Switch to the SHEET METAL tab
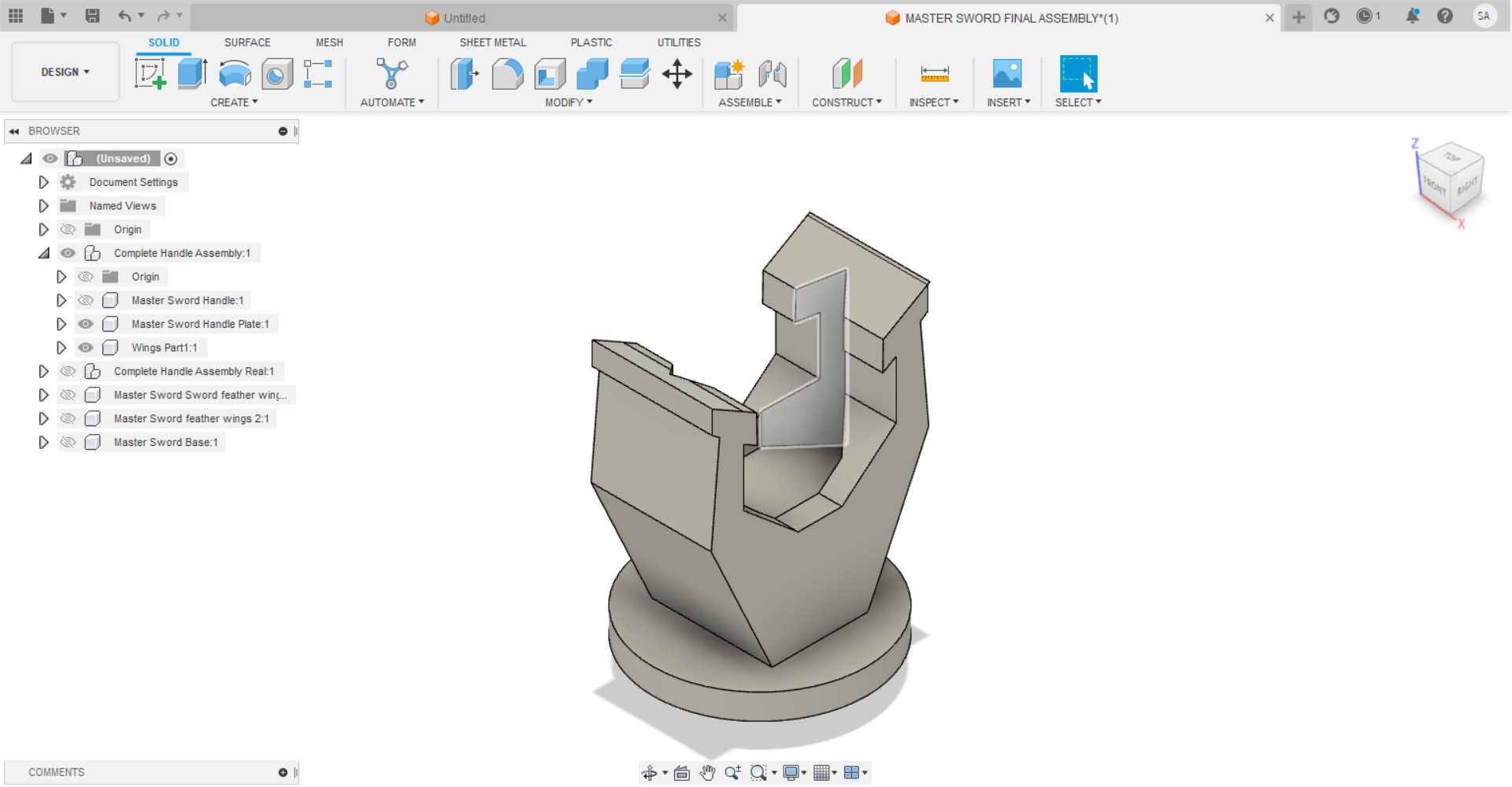Viewport: 1512px width, 787px height. [493, 43]
